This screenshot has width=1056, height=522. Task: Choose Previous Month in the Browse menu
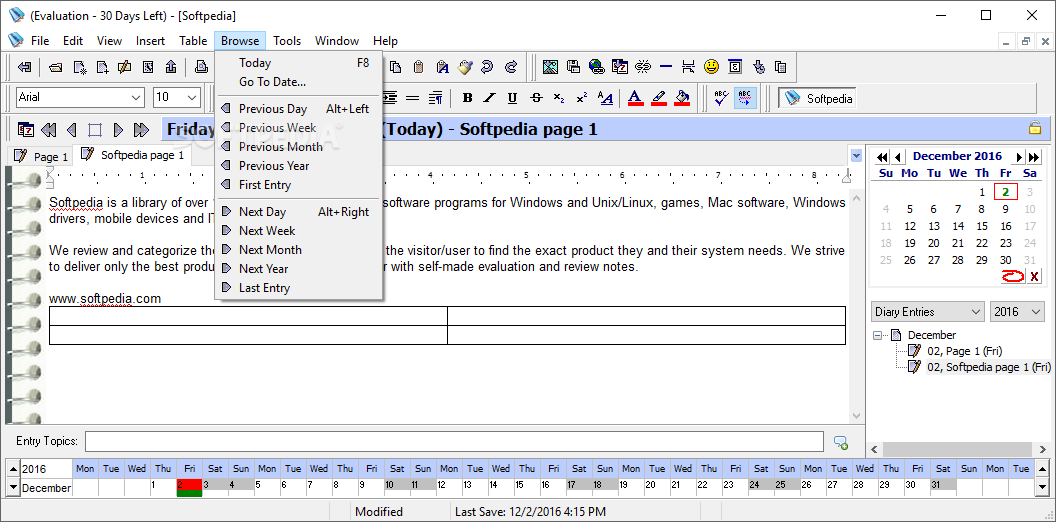(299, 147)
